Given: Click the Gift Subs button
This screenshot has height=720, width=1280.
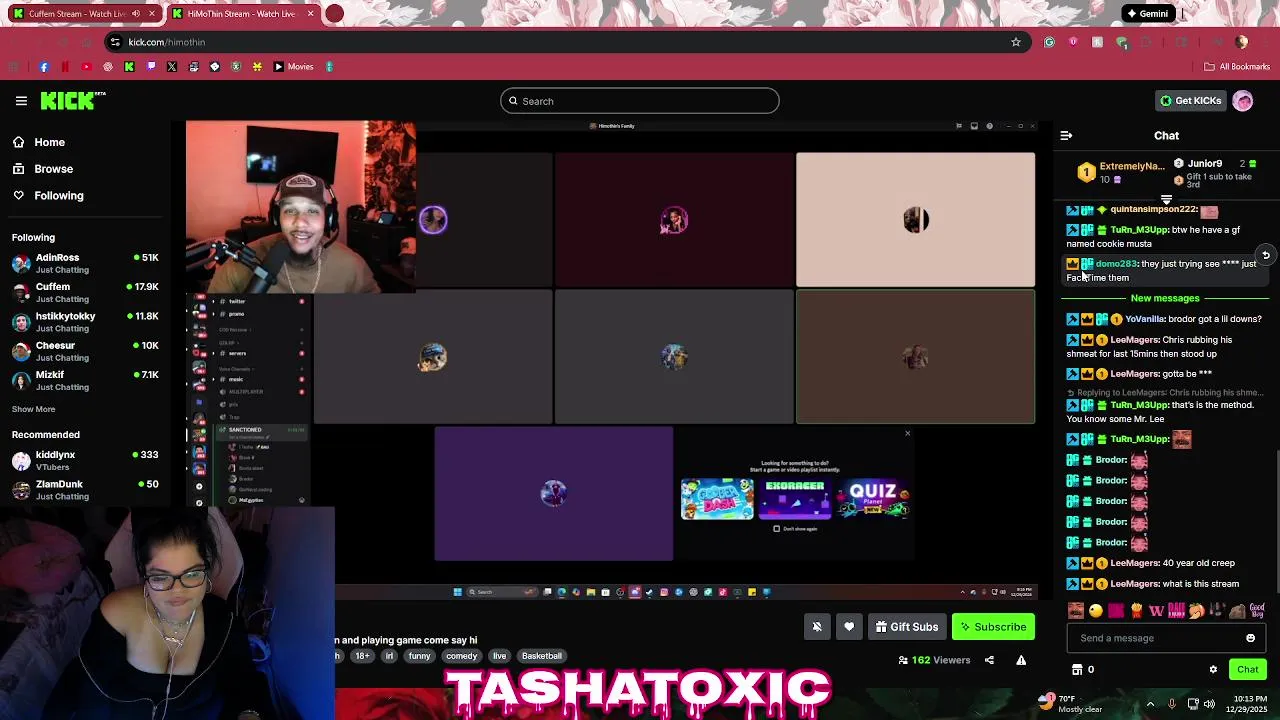Looking at the screenshot, I should point(907,627).
